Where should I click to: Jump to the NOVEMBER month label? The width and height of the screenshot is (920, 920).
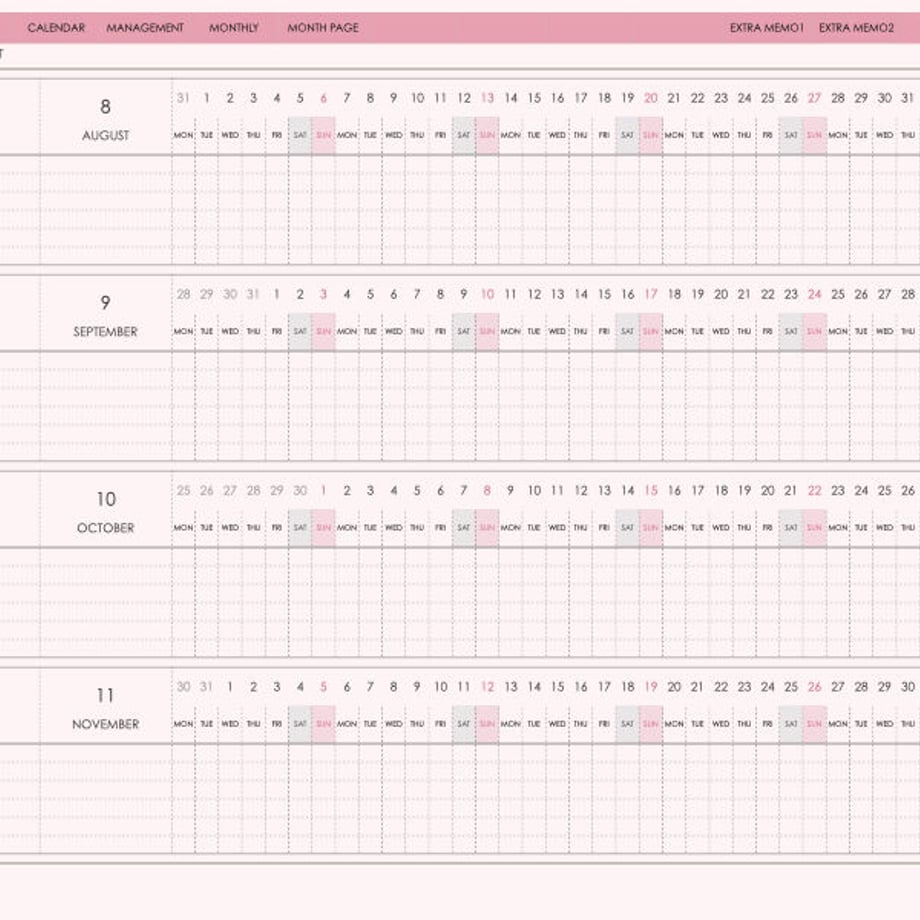[106, 724]
